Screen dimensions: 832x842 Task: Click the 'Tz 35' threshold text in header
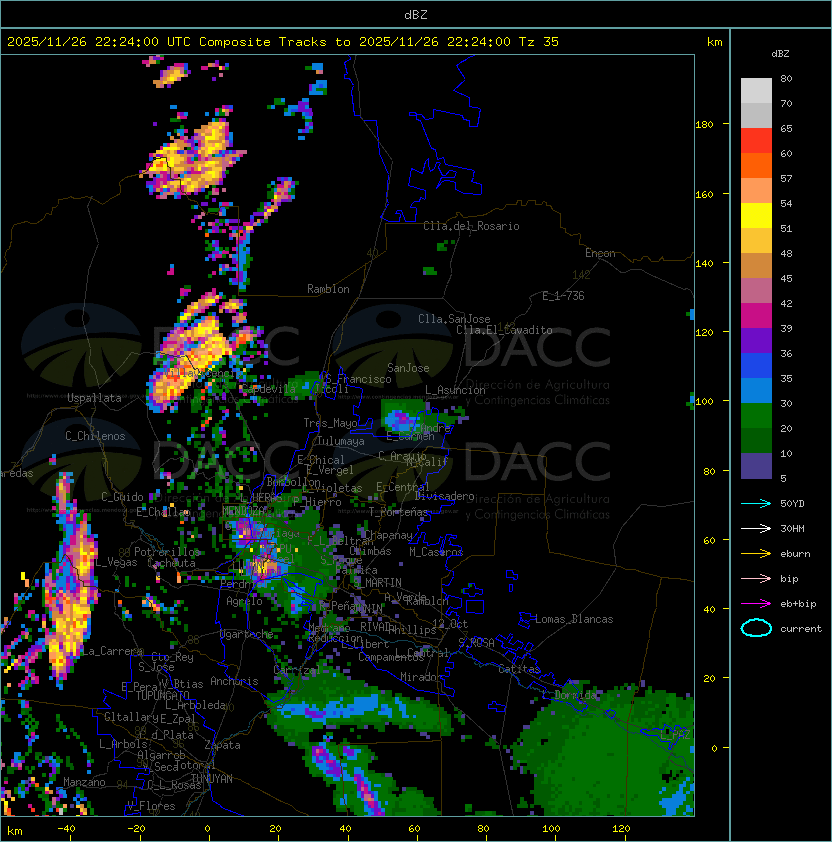(539, 42)
